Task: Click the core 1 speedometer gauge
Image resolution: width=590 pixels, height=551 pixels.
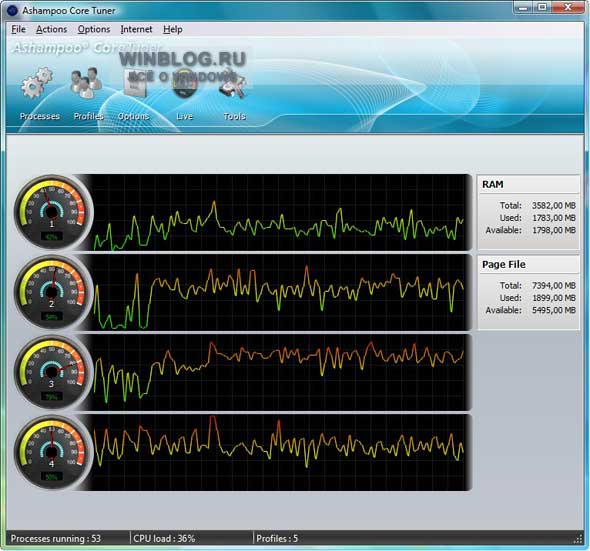Action: (x=53, y=212)
